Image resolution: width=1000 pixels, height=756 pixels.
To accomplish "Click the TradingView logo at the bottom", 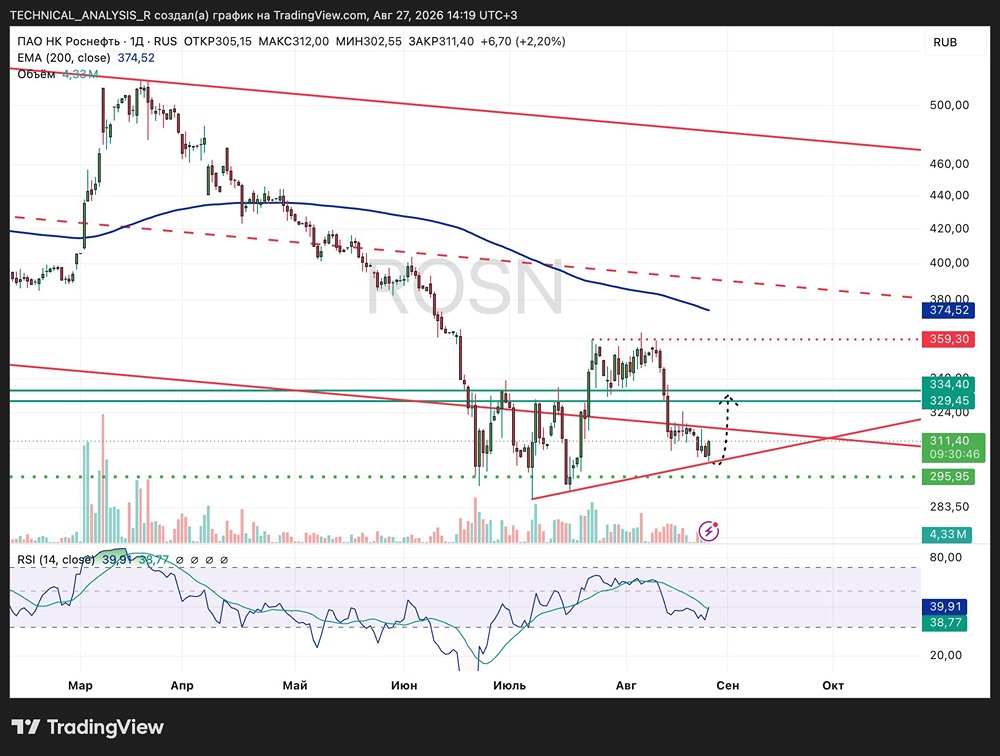I will pyautogui.click(x=87, y=727).
